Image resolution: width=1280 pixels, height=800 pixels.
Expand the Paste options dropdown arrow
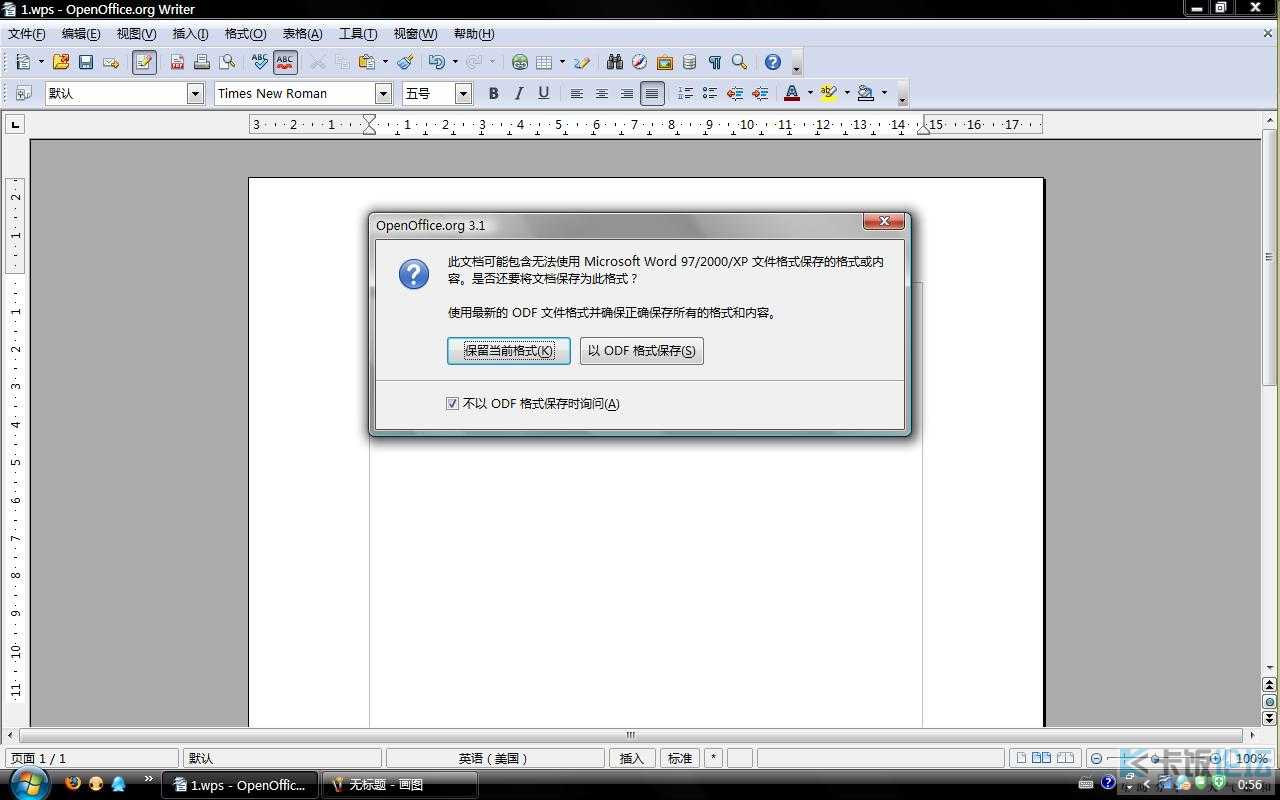(385, 62)
